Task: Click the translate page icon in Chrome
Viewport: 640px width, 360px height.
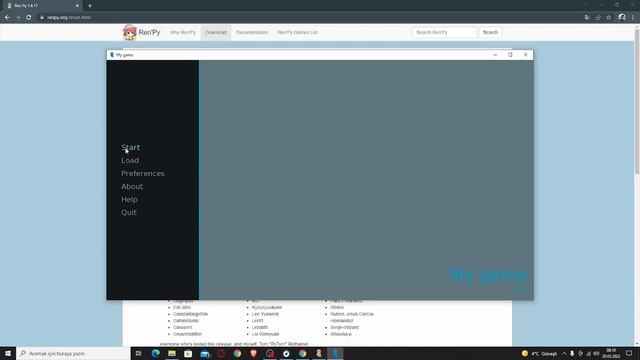Action: 587,18
